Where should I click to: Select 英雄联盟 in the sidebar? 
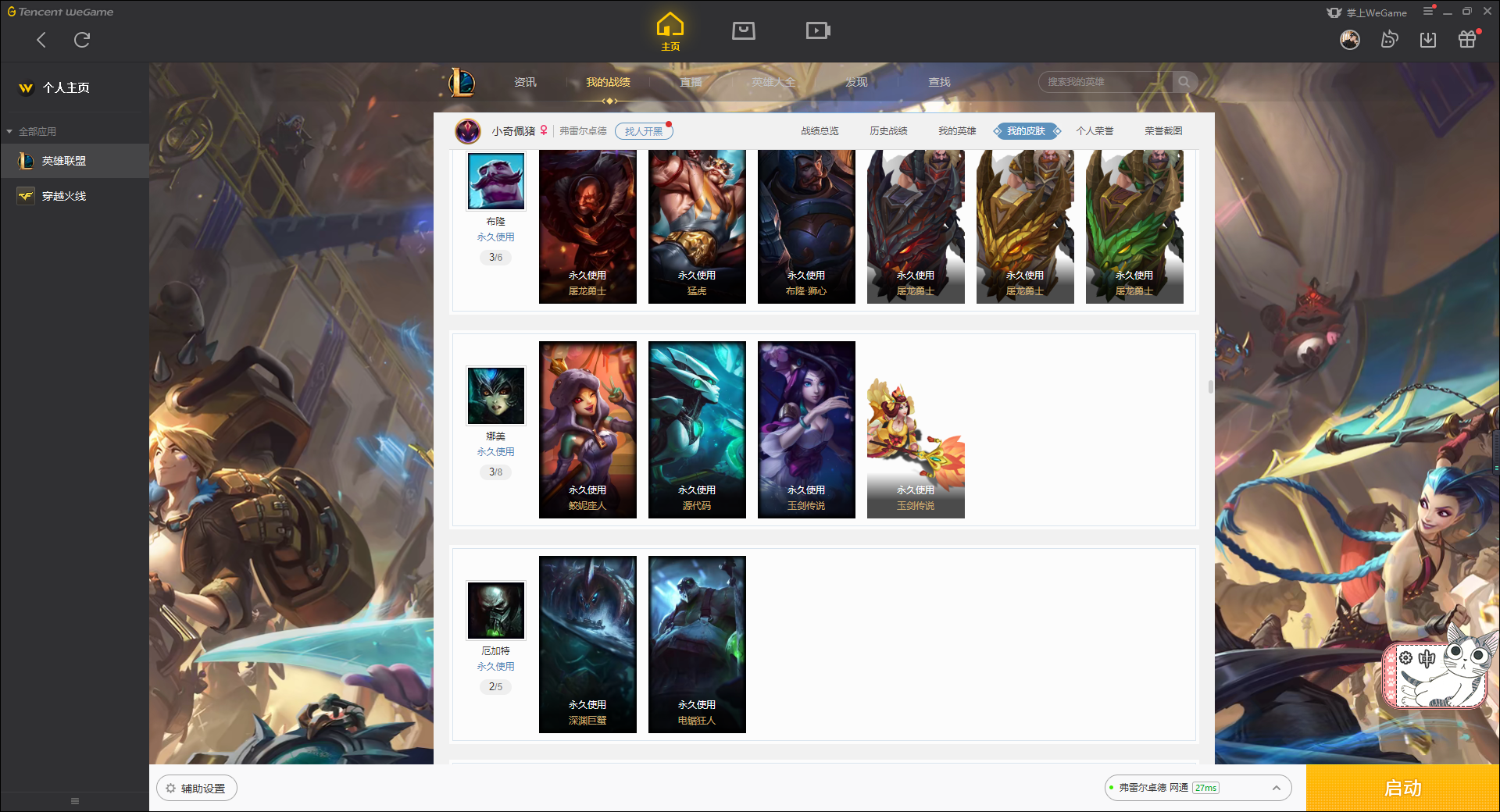(74, 161)
